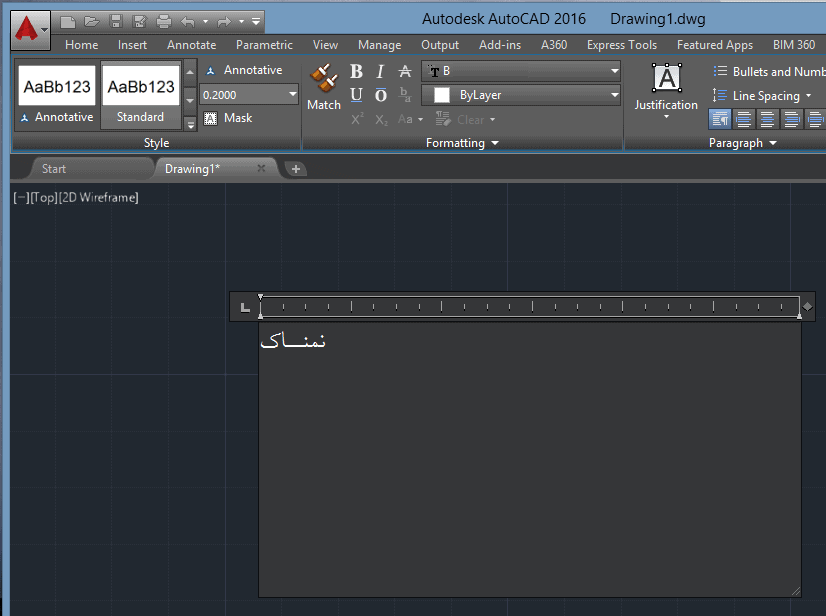Screen dimensions: 826x616
Task: Open the Undo history dropdown arrow
Action: point(205,22)
